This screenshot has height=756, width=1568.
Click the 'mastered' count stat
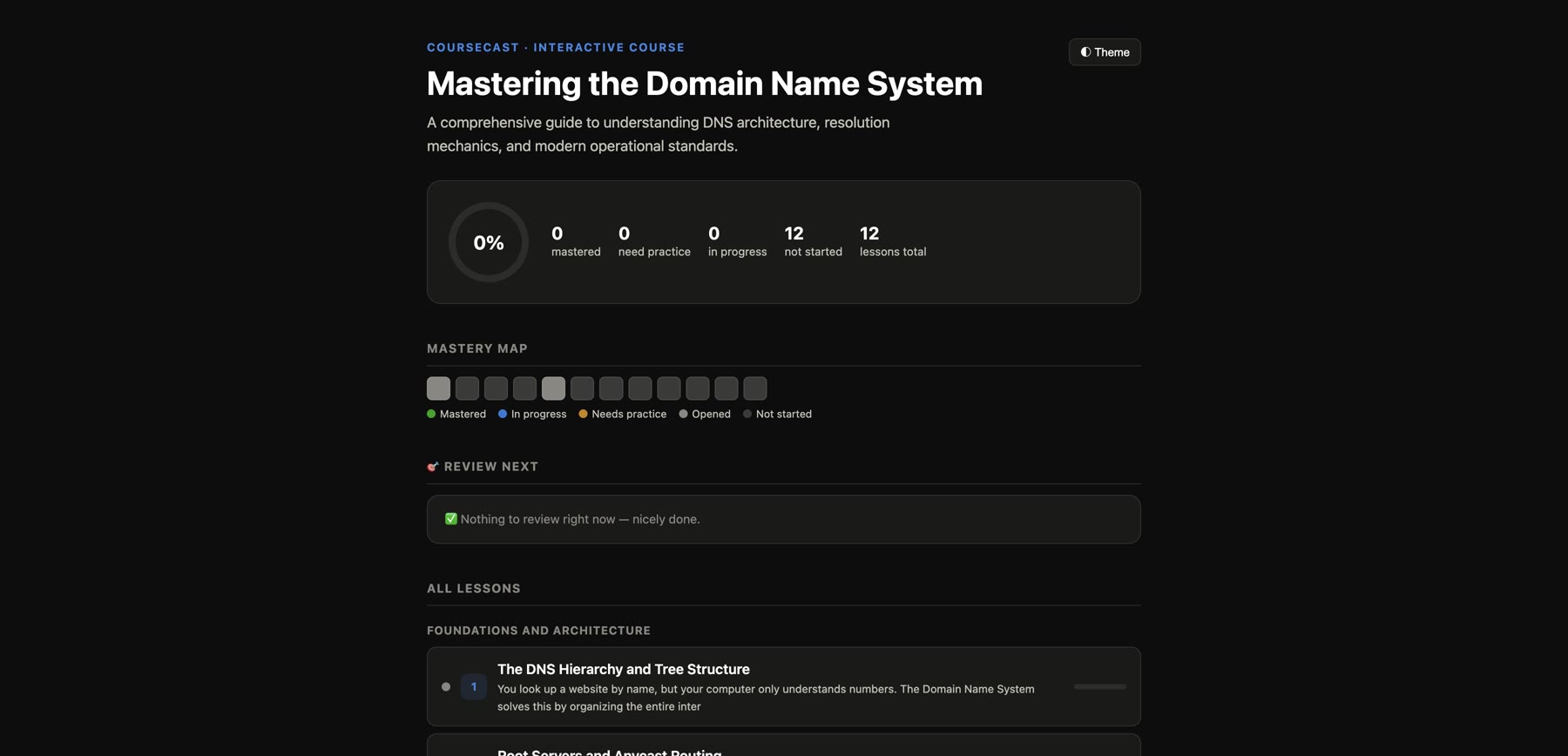(576, 242)
